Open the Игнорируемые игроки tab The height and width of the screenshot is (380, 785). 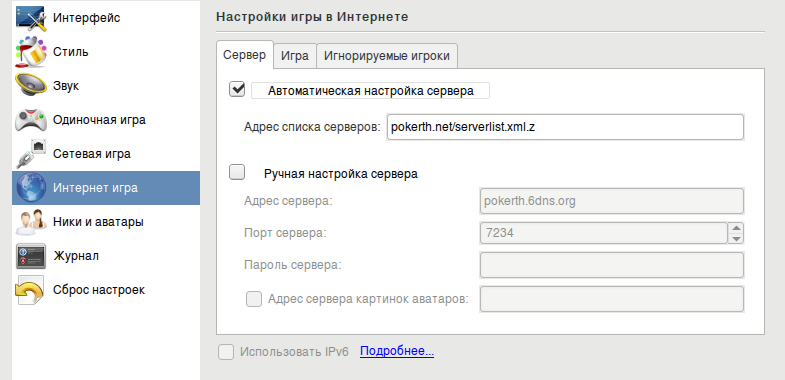coord(387,56)
